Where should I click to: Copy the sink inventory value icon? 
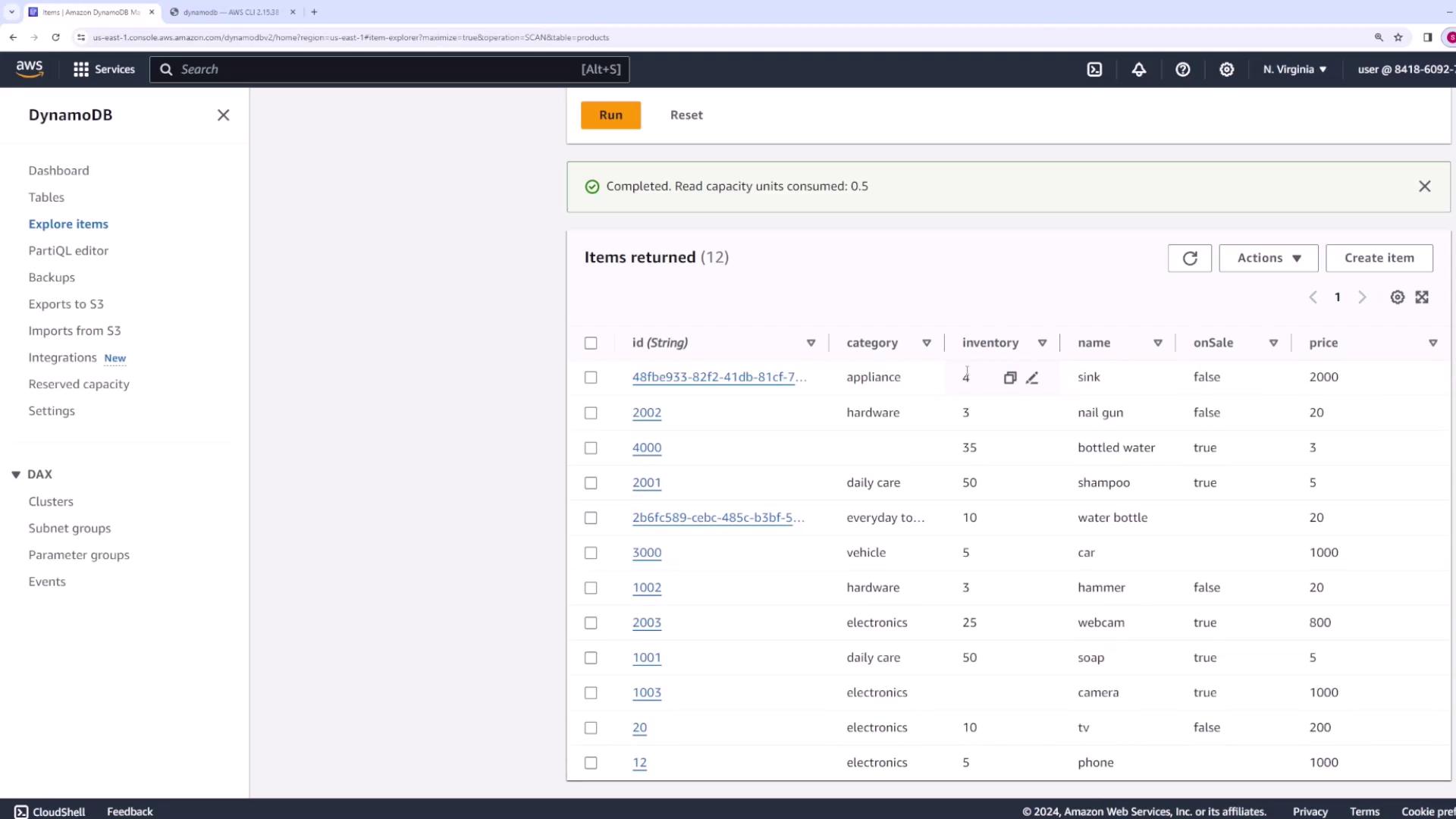tap(1009, 378)
